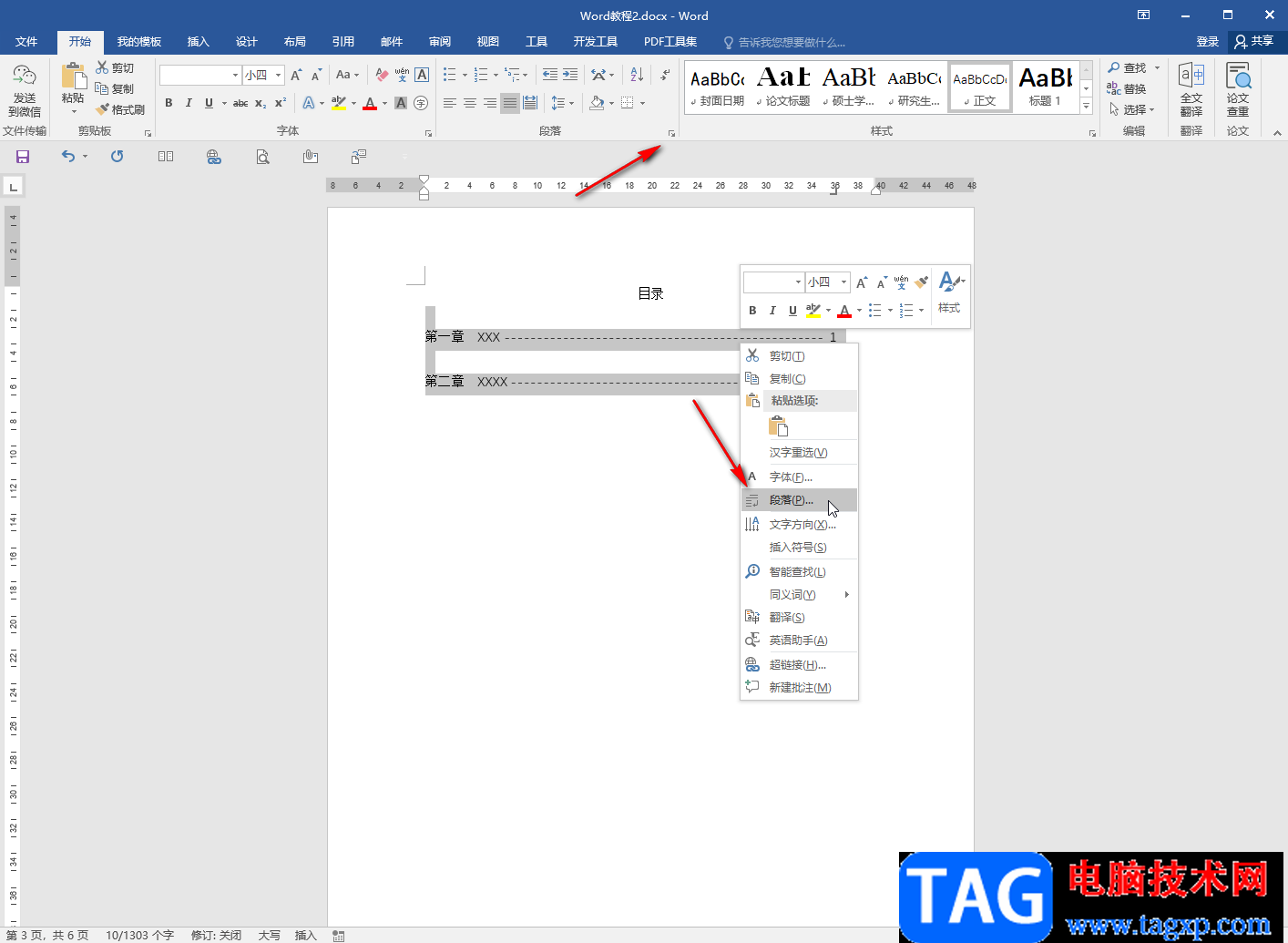Open the Paragraph dialog launcher

tap(671, 133)
